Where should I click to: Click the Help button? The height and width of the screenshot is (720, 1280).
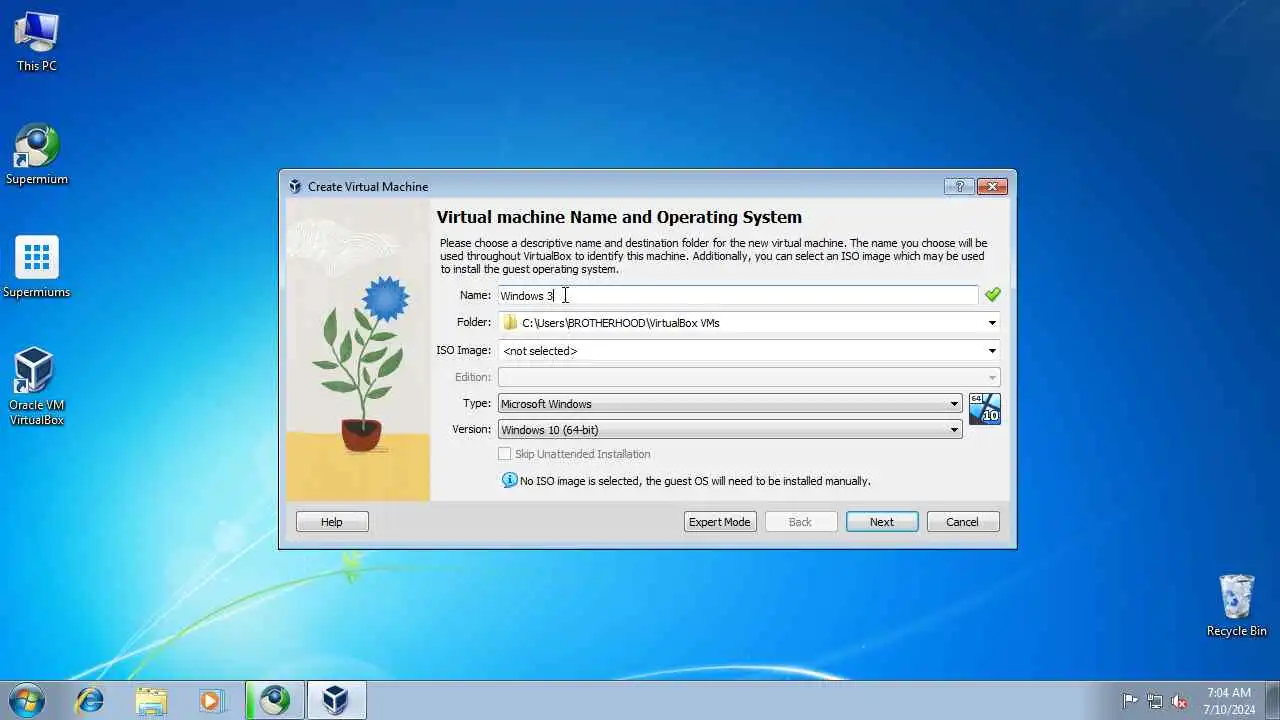332,522
